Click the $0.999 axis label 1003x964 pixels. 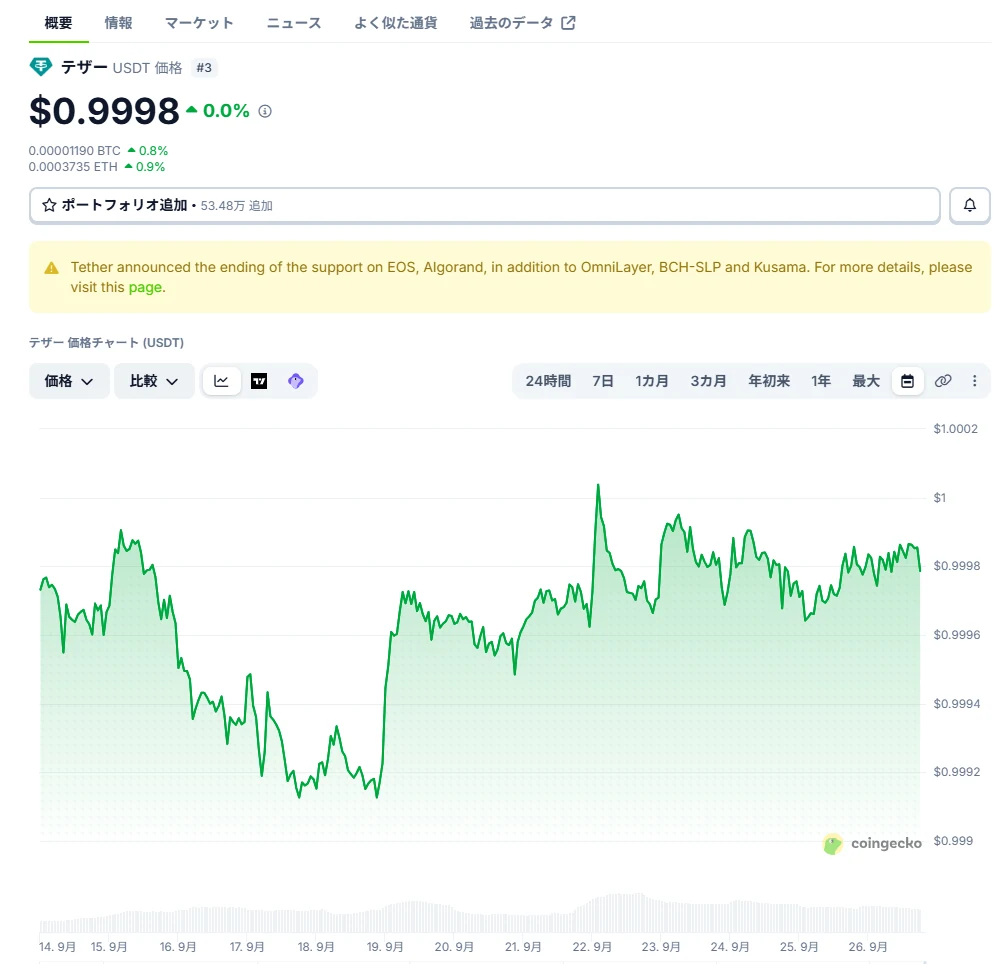(953, 841)
